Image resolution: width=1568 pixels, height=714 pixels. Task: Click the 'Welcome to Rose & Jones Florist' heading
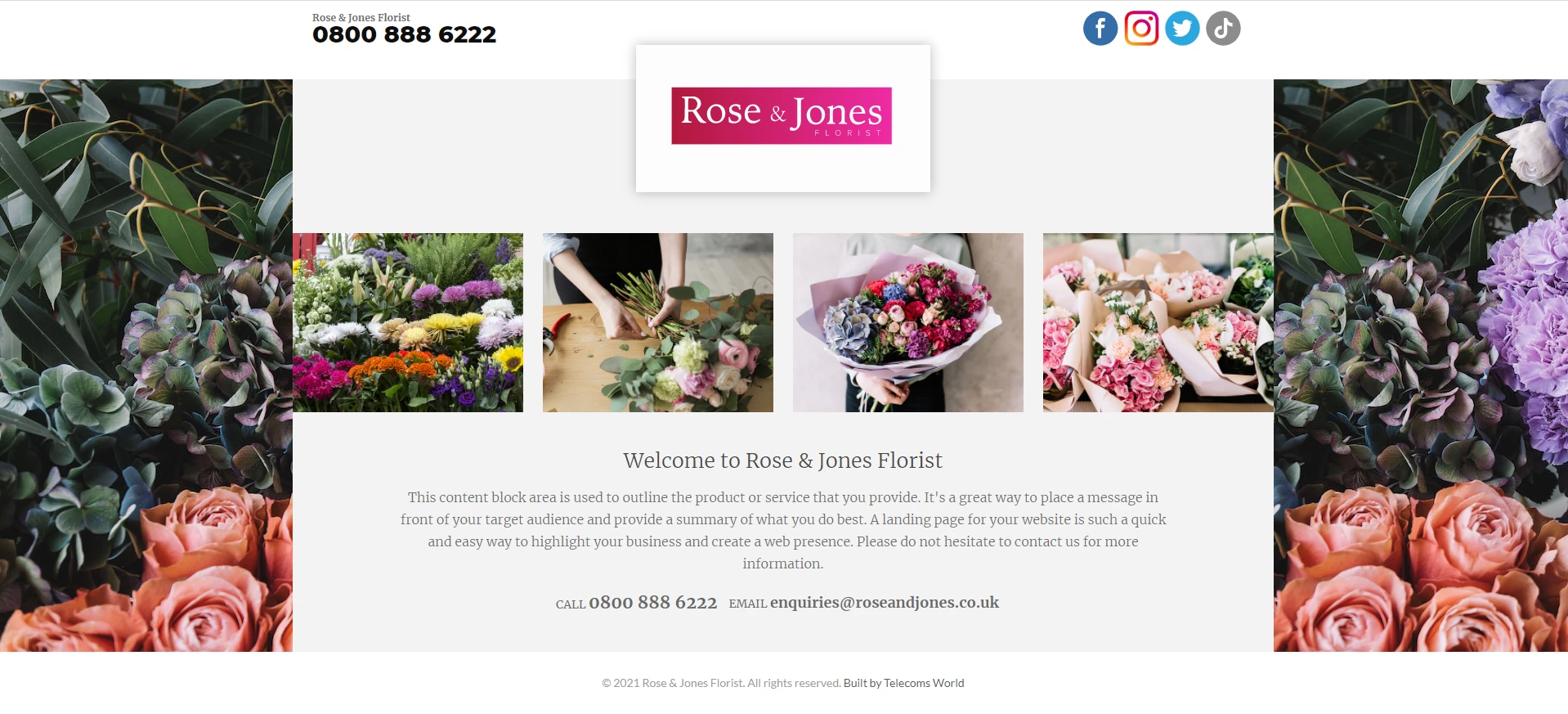pyautogui.click(x=783, y=460)
